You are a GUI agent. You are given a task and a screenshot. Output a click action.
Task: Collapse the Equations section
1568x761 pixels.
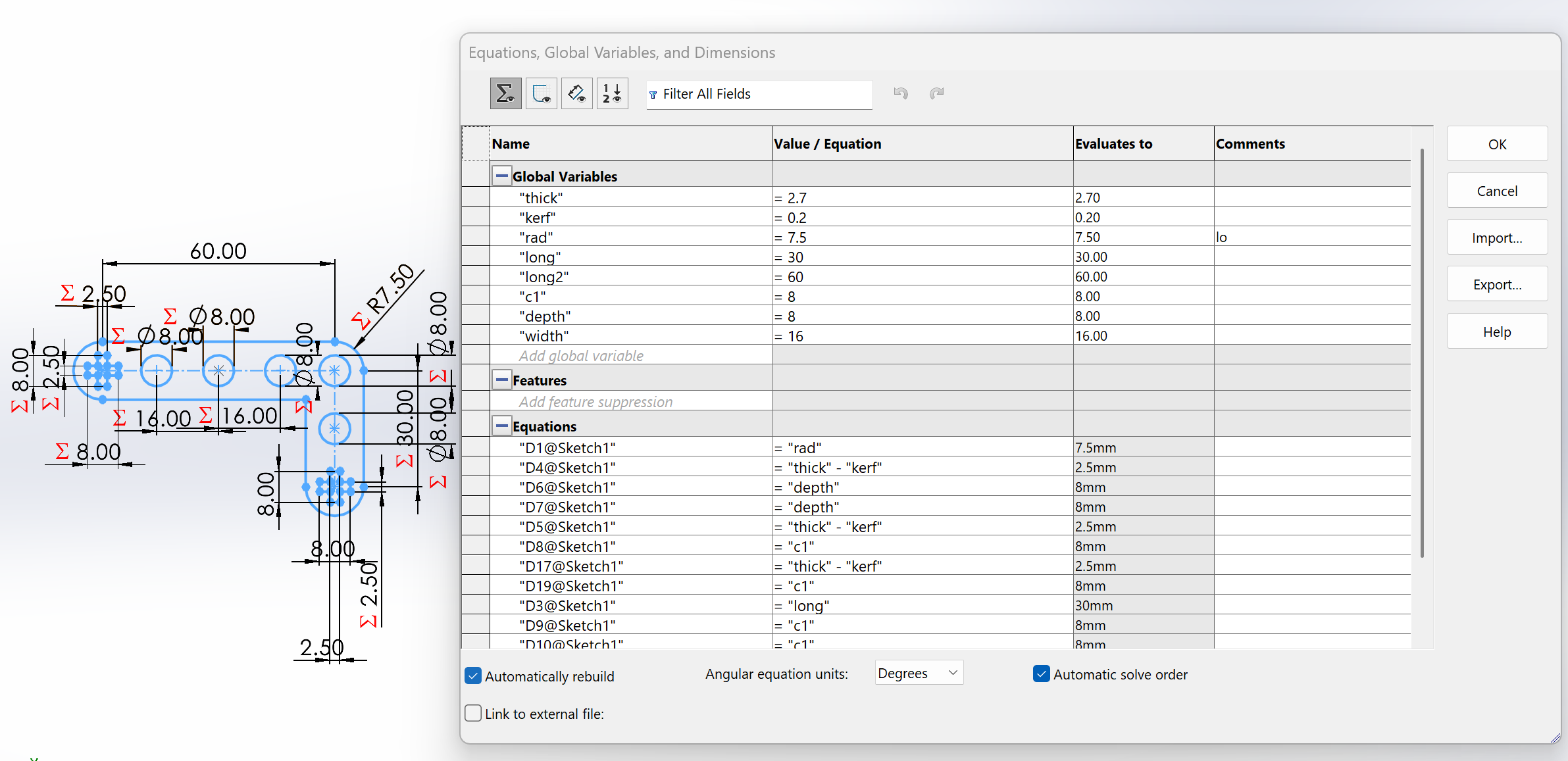point(502,426)
